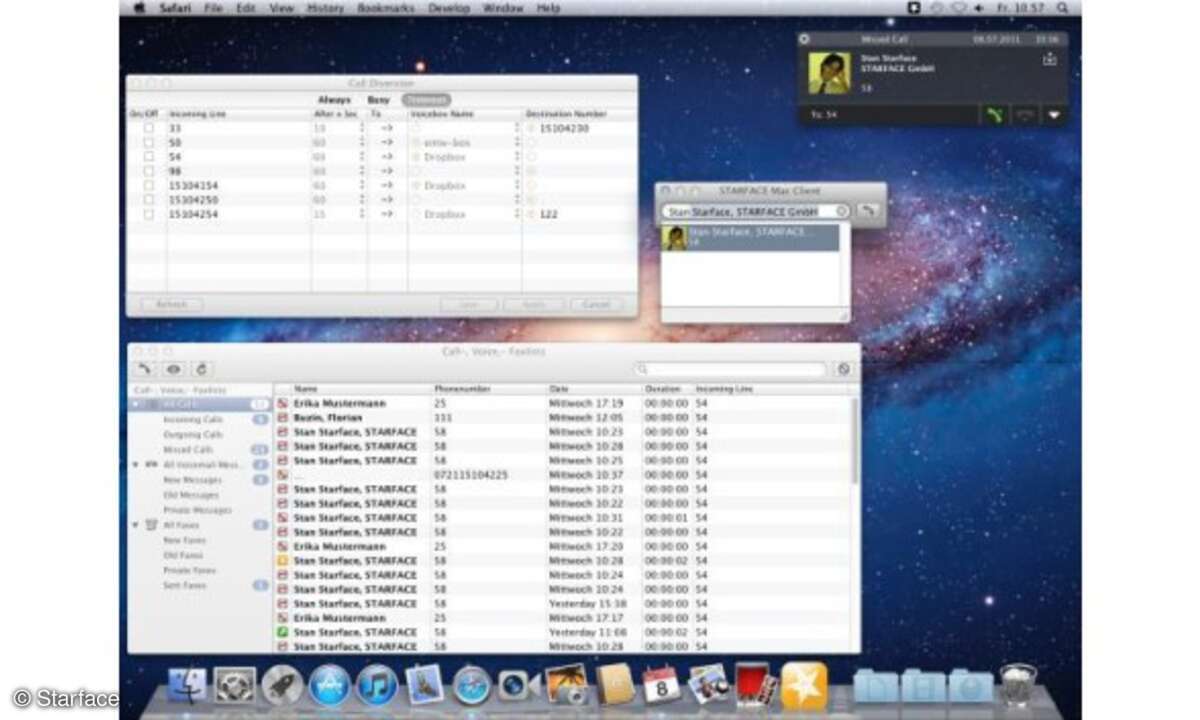
Task: Click the green answer-call icon in Missed Call popup
Action: coord(994,114)
